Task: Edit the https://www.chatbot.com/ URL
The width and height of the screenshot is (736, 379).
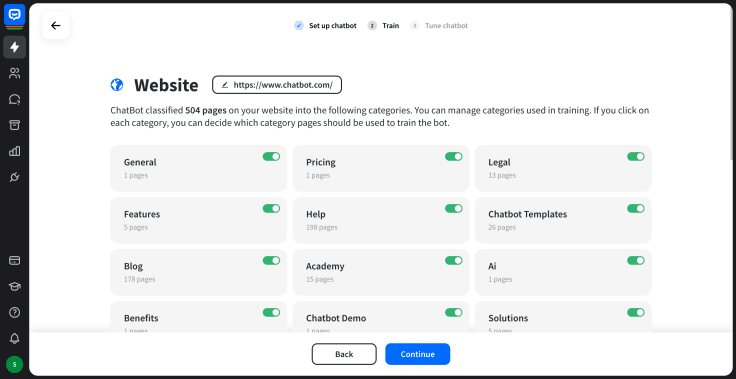Action: pyautogui.click(x=277, y=85)
